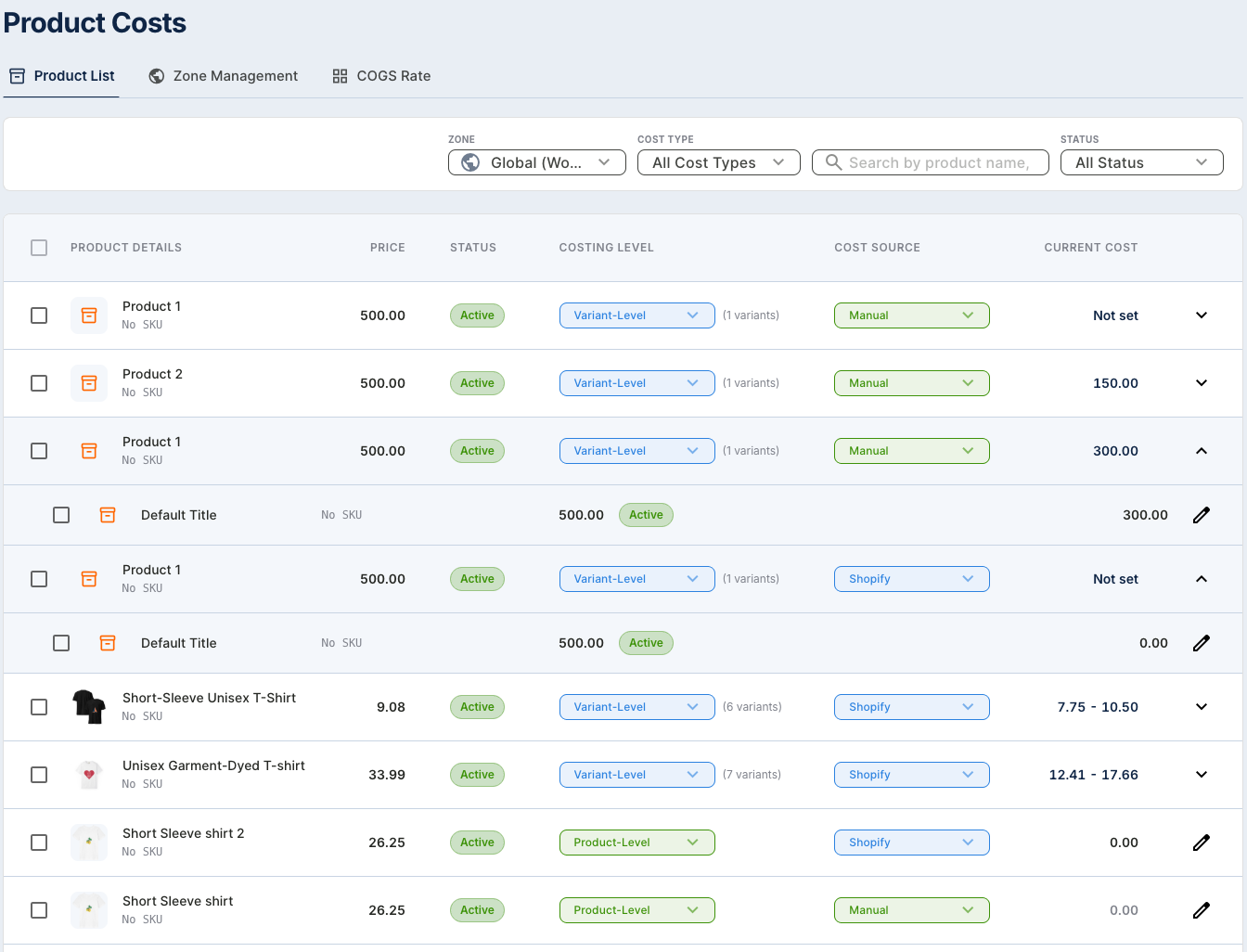Edit cost of Default Title with 0.00
This screenshot has width=1247, height=952.
(x=1202, y=643)
